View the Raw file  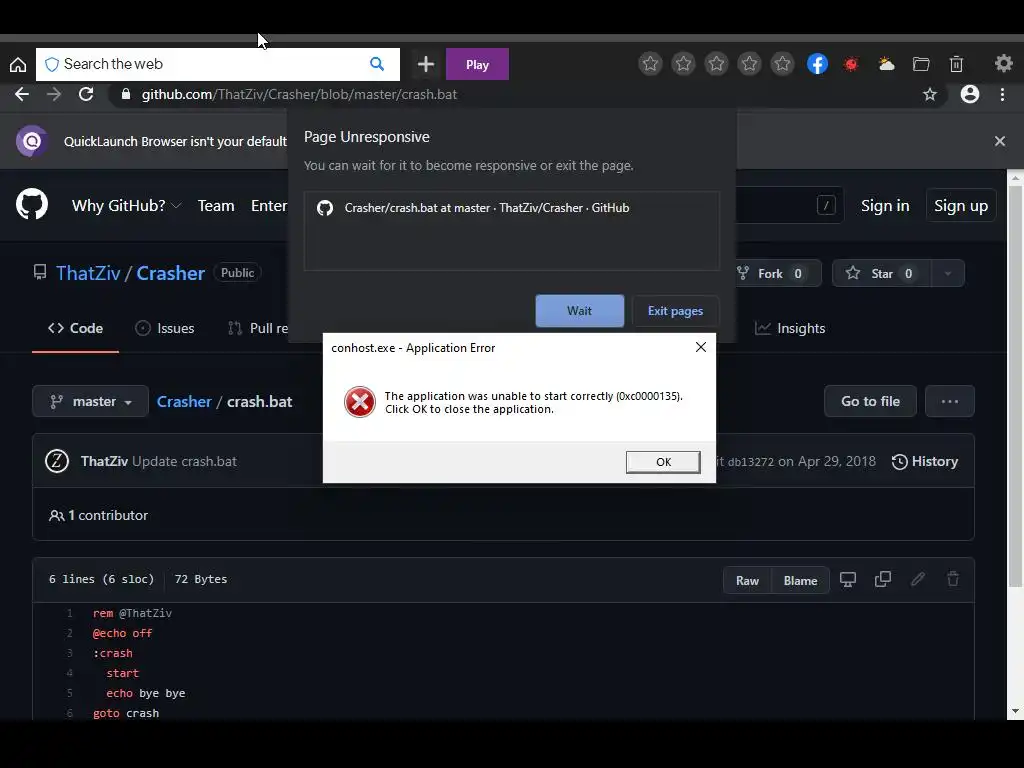tap(747, 581)
